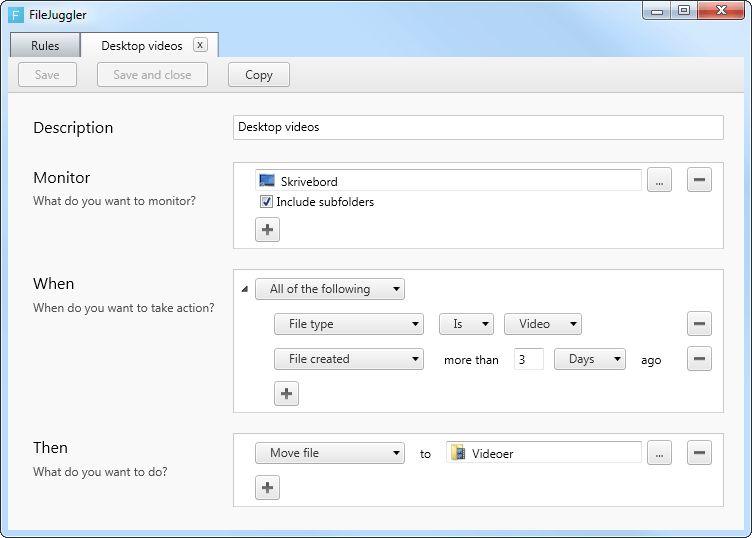Screen dimensions: 752x538
Task: Click the Save button
Action: click(47, 75)
